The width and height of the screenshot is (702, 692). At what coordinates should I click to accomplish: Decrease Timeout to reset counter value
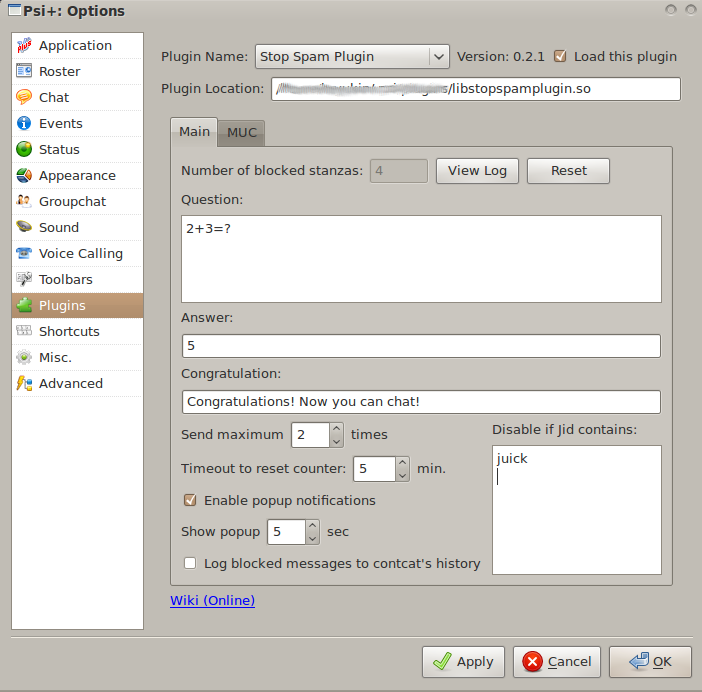(x=402, y=475)
